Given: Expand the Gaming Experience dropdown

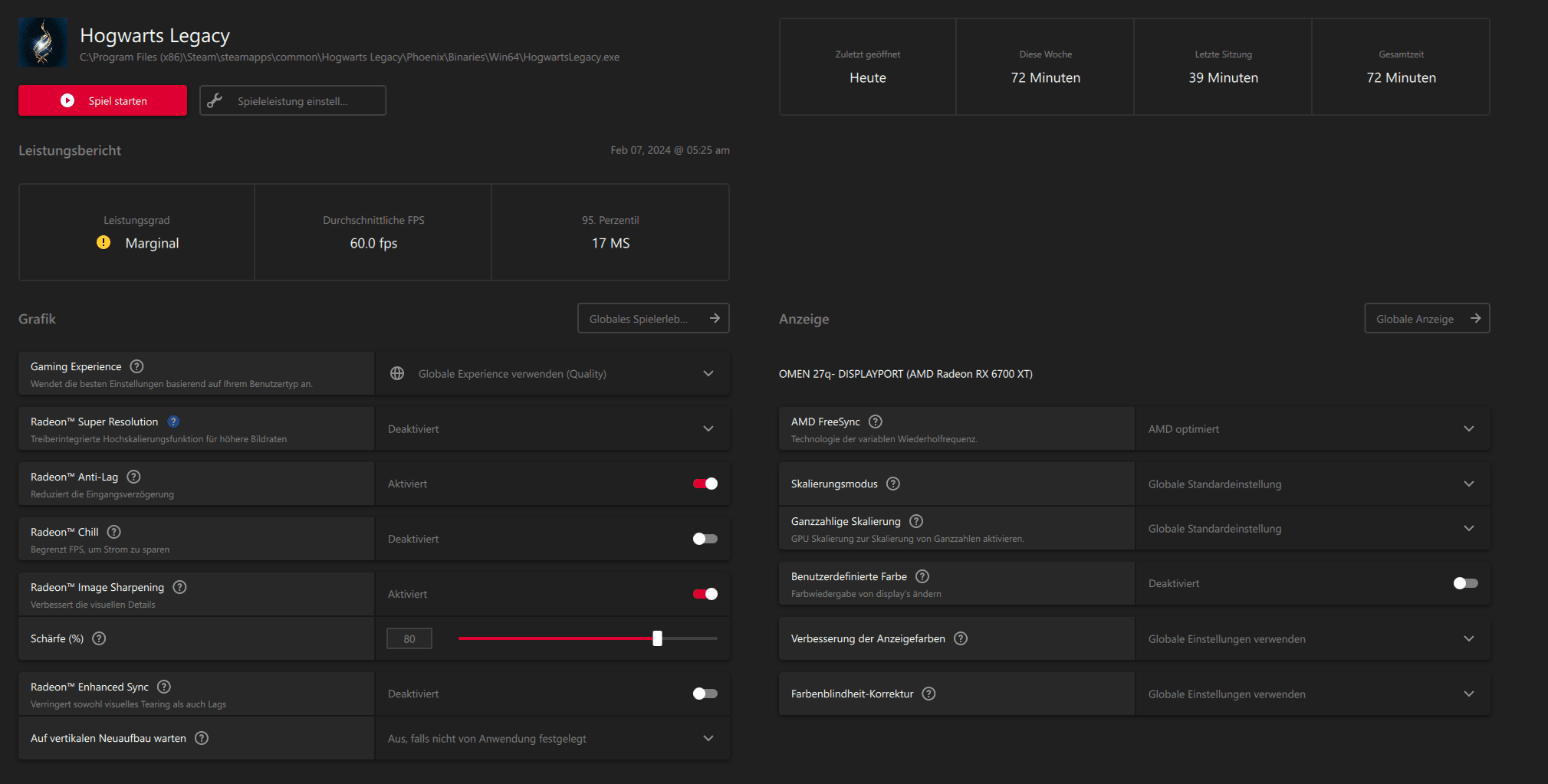Looking at the screenshot, I should click(552, 373).
